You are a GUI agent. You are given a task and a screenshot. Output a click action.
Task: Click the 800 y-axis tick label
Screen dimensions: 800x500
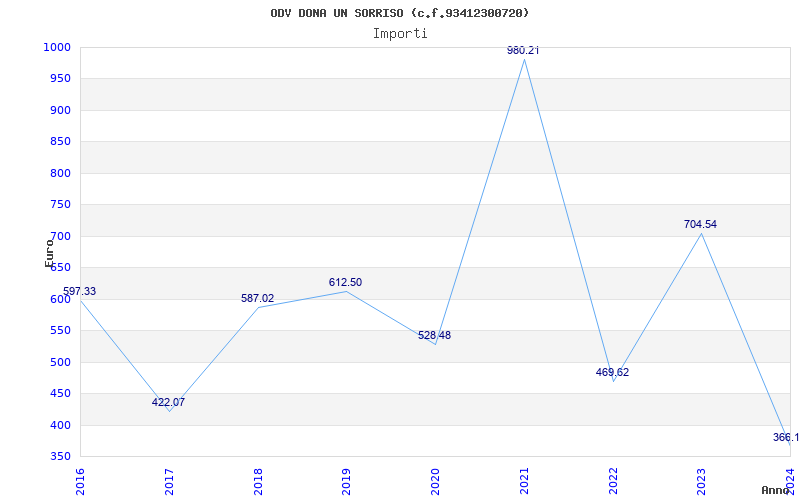click(x=60, y=173)
